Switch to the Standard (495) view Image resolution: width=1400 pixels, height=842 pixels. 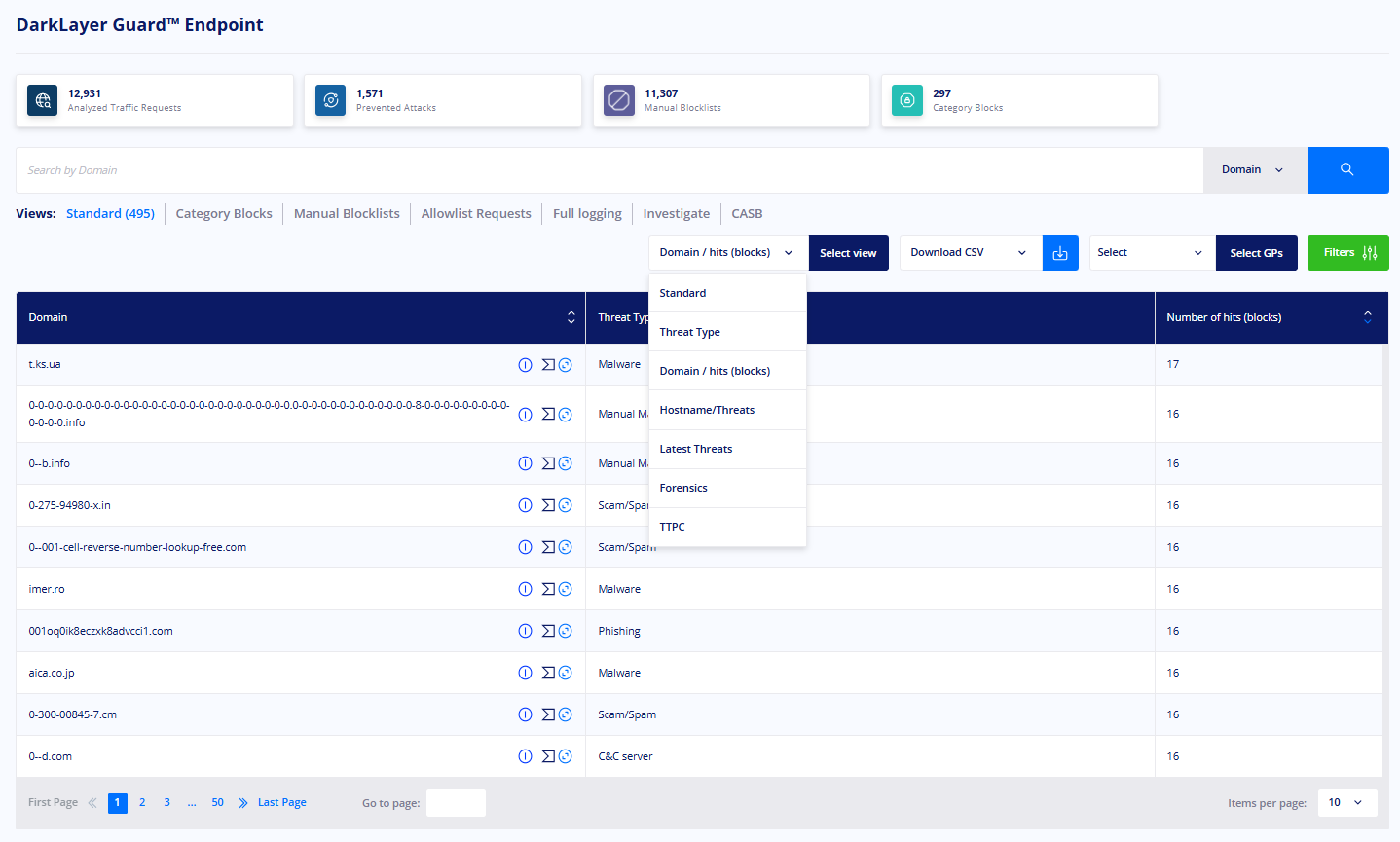[110, 214]
